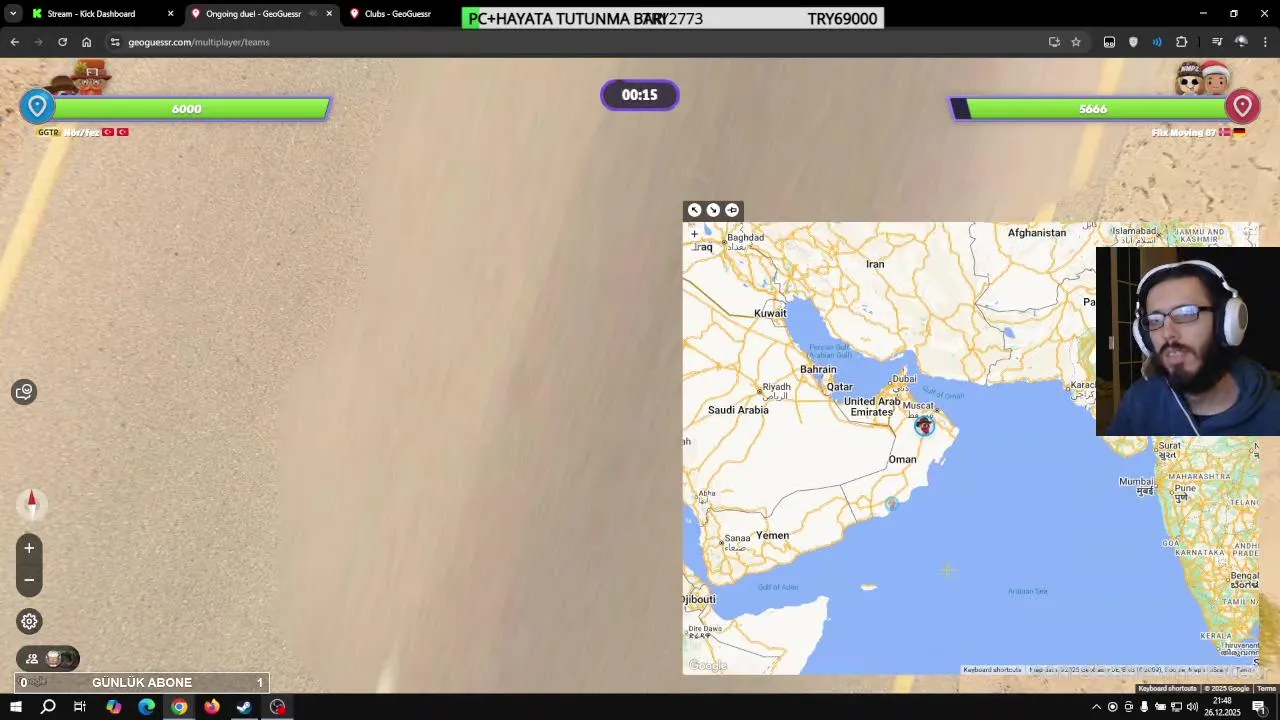Open the Windows Start menu
Screen dimensions: 1280x720
(x=16, y=707)
